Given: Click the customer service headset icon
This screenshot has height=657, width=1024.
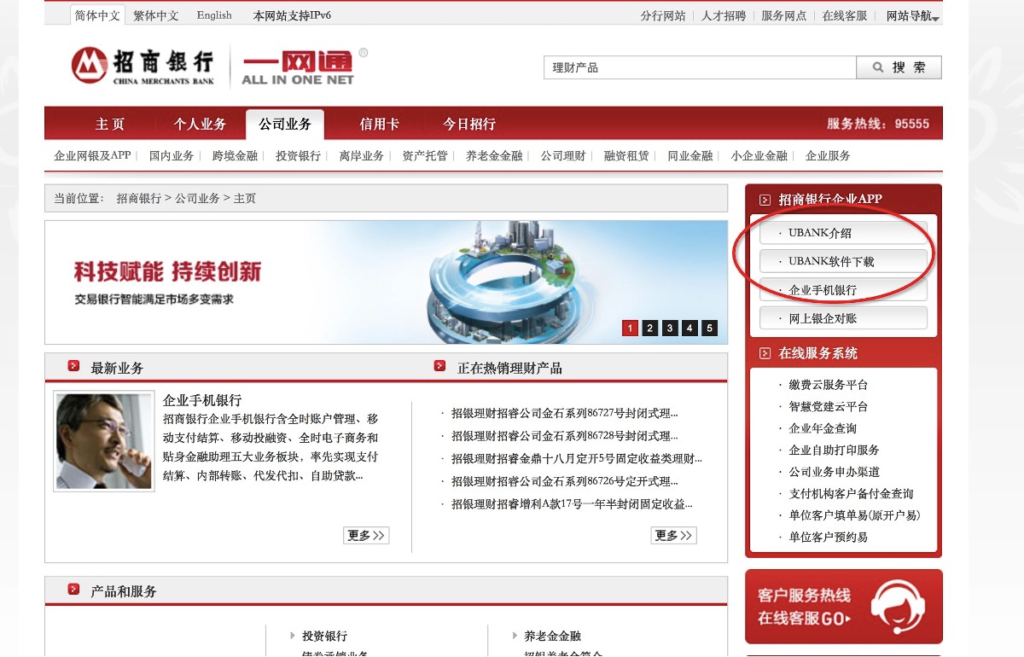Looking at the screenshot, I should pyautogui.click(x=897, y=607).
